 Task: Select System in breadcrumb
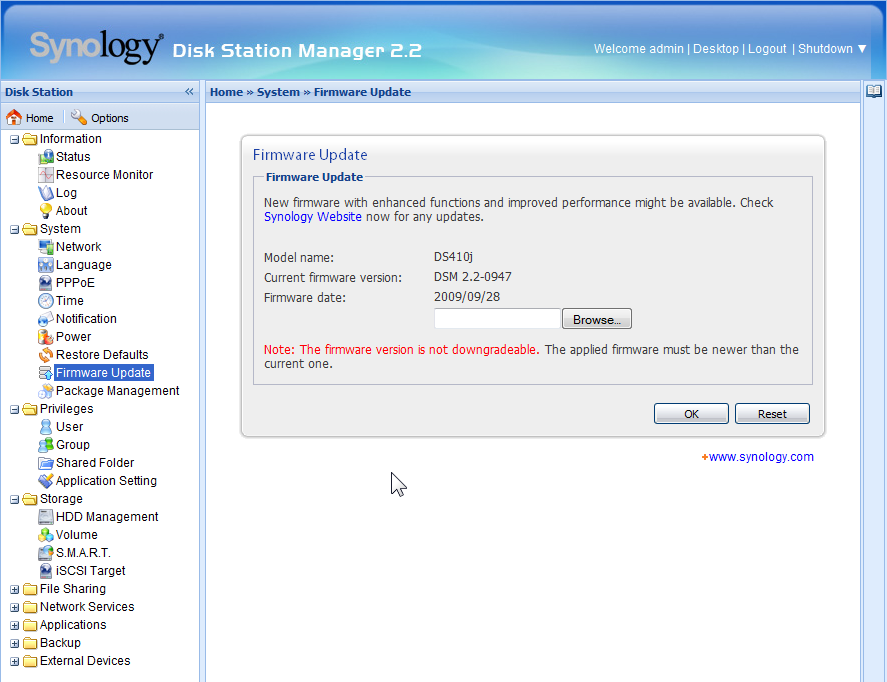point(278,92)
